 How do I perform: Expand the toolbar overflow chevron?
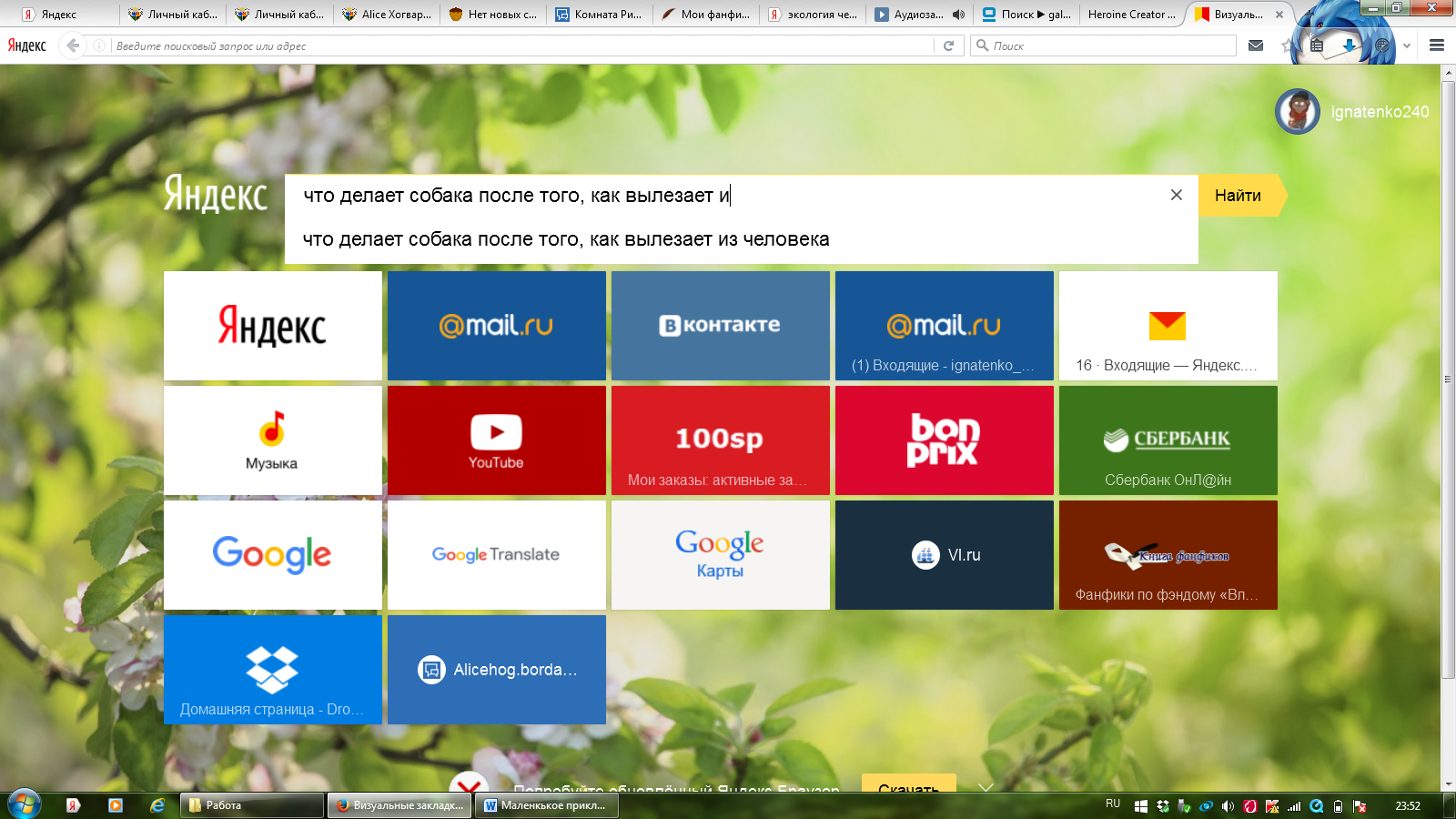(x=1407, y=45)
